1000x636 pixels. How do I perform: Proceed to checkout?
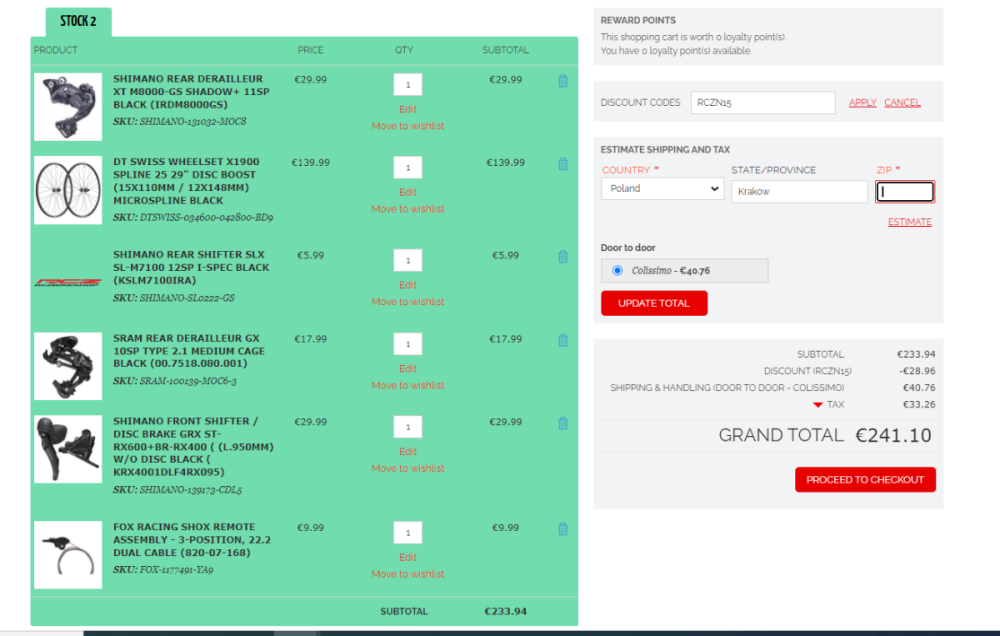pyautogui.click(x=865, y=480)
